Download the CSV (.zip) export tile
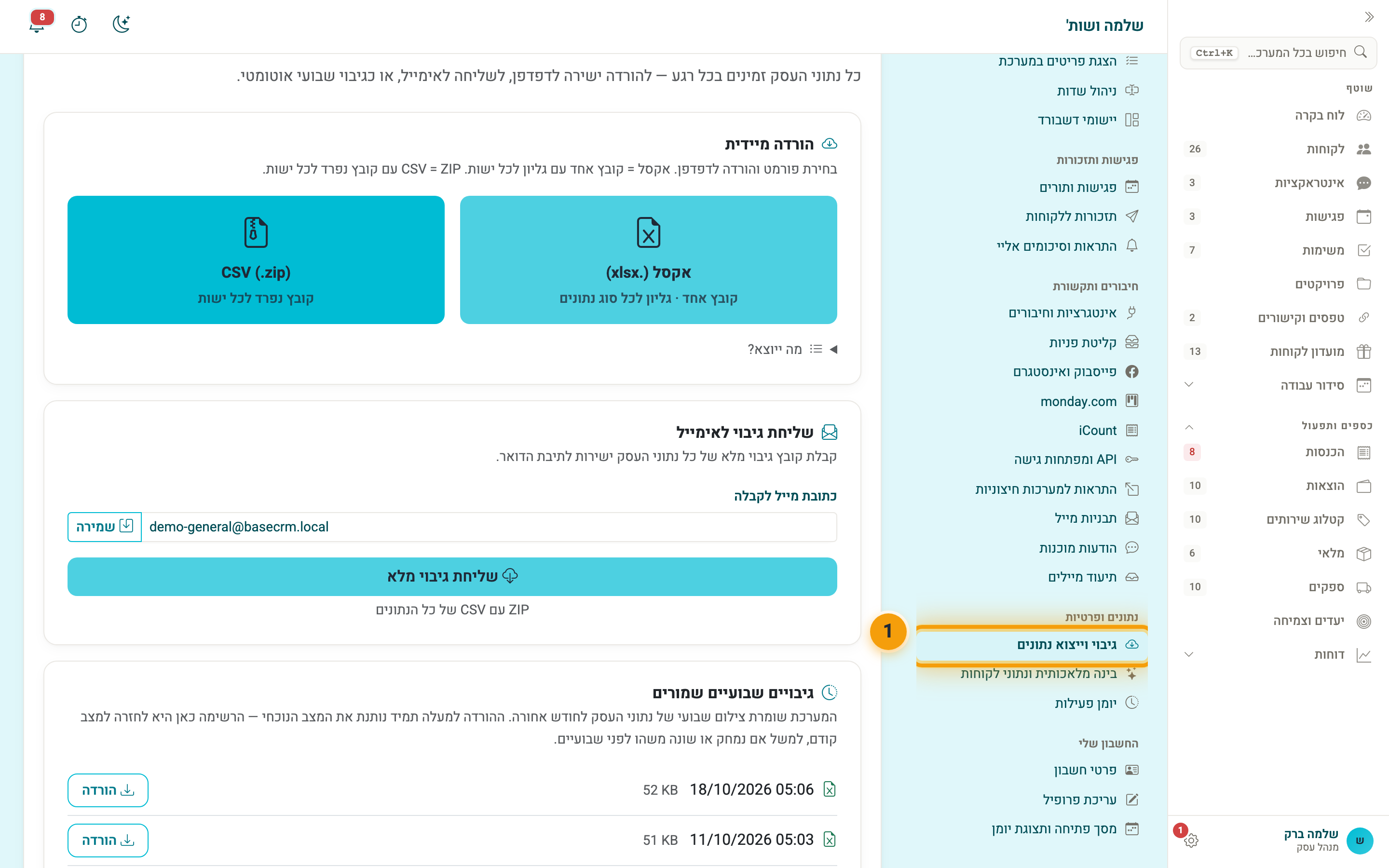The height and width of the screenshot is (868, 1389). click(256, 260)
